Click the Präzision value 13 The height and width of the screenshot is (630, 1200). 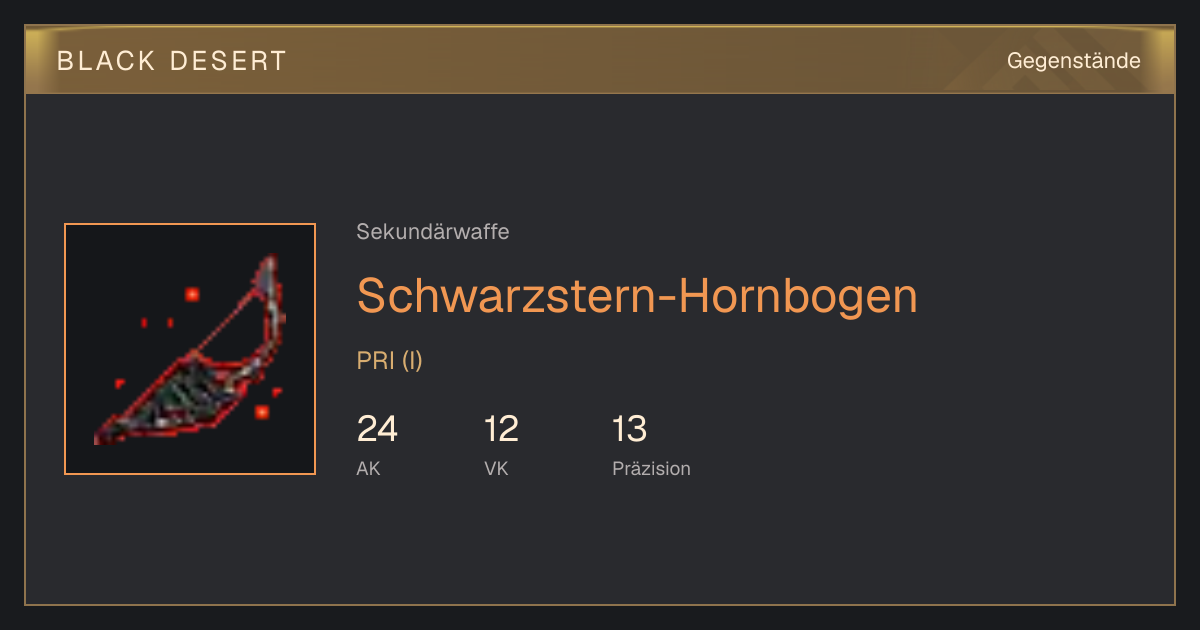pos(630,429)
